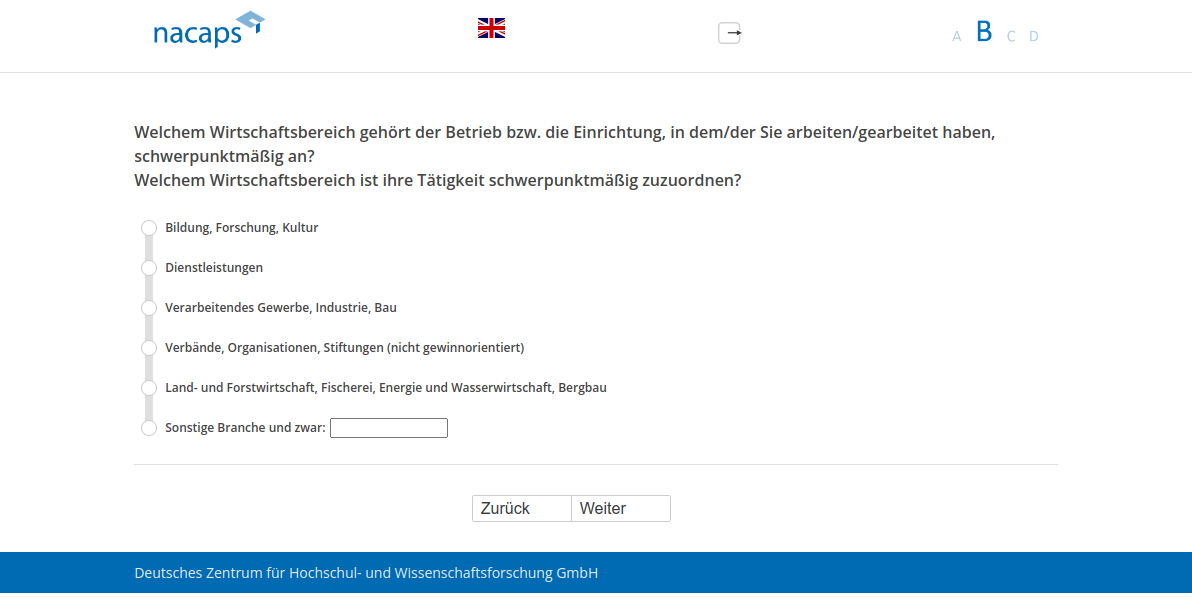Image resolution: width=1192 pixels, height=602 pixels.
Task: Pick Verbände, Organisationen, Stiftungen radio button
Action: pyautogui.click(x=149, y=348)
